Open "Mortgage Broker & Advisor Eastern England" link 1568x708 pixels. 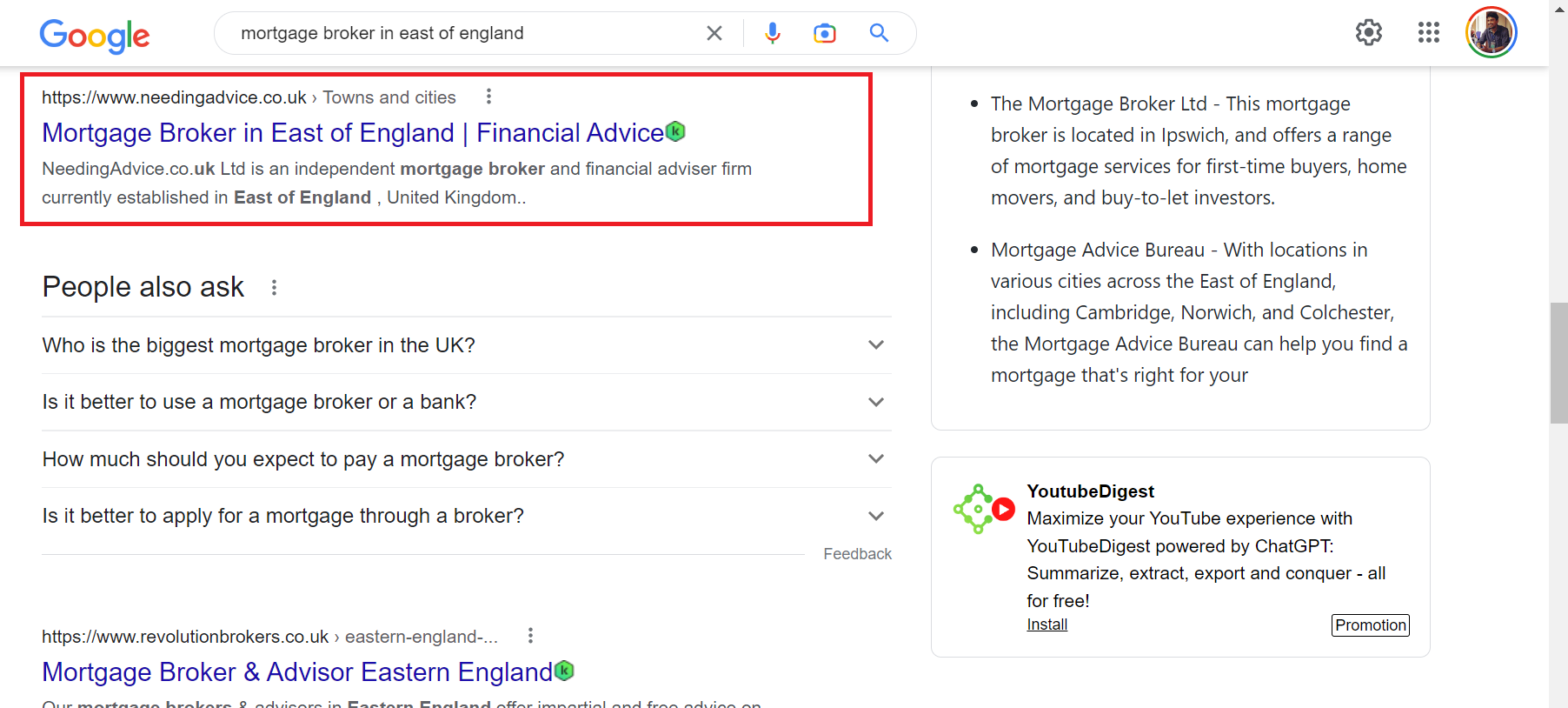click(296, 672)
